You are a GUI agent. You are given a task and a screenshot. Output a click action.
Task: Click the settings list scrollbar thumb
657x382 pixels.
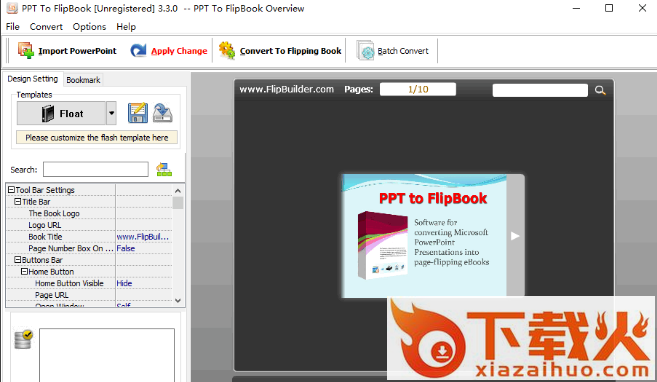click(178, 203)
